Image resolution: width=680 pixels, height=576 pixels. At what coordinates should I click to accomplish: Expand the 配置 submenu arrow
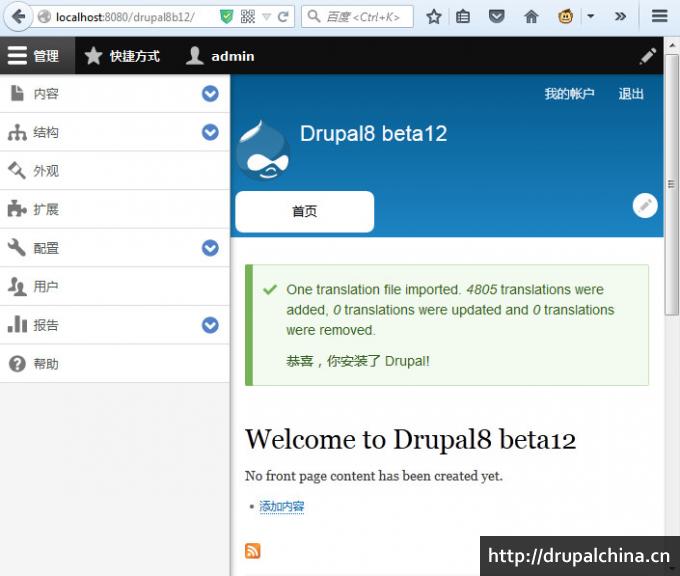[x=210, y=248]
